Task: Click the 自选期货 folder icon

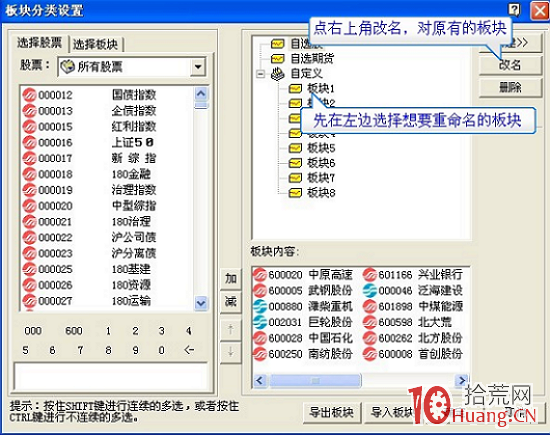Action: click(277, 58)
